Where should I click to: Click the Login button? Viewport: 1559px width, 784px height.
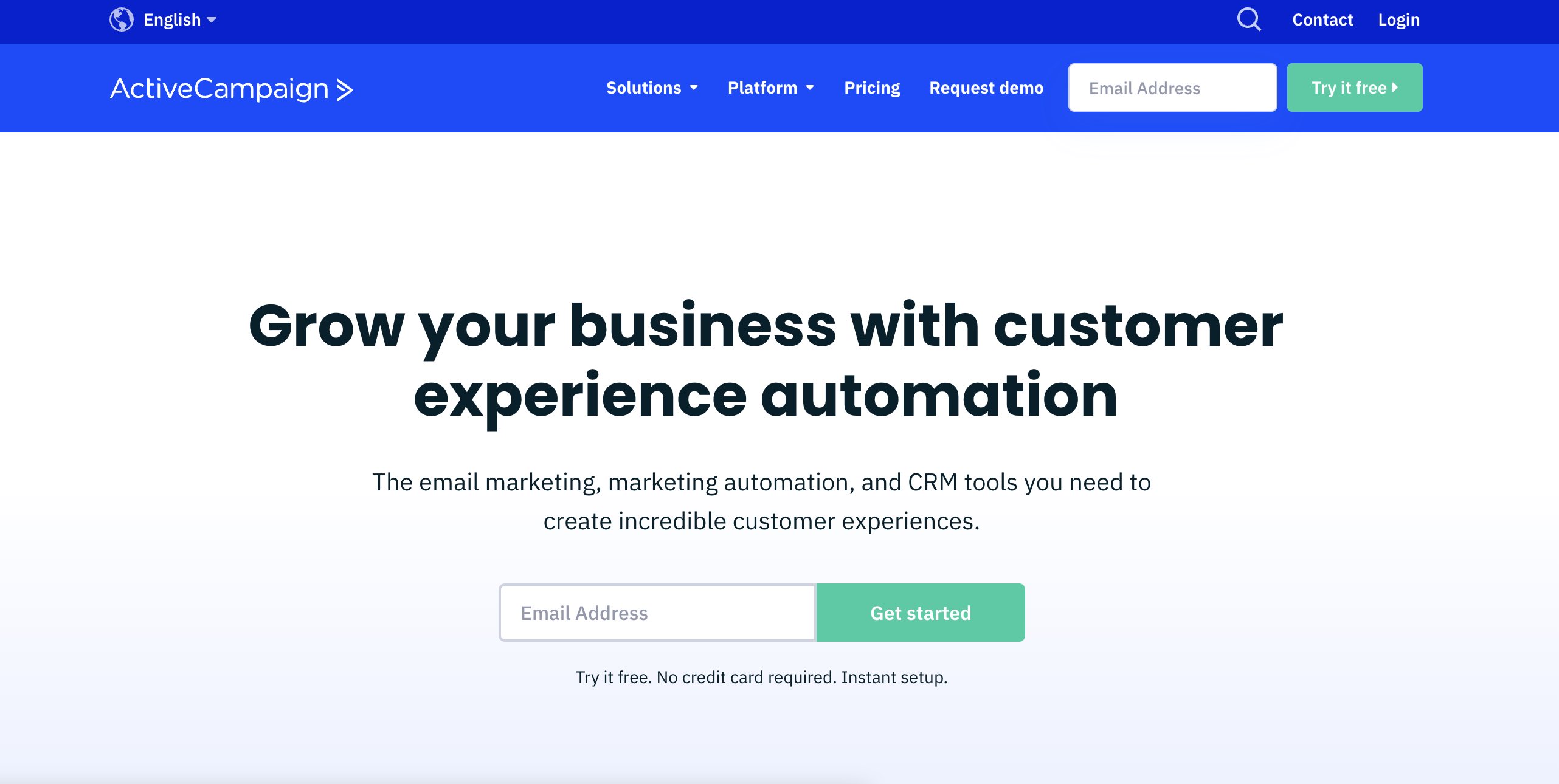pyautogui.click(x=1400, y=19)
